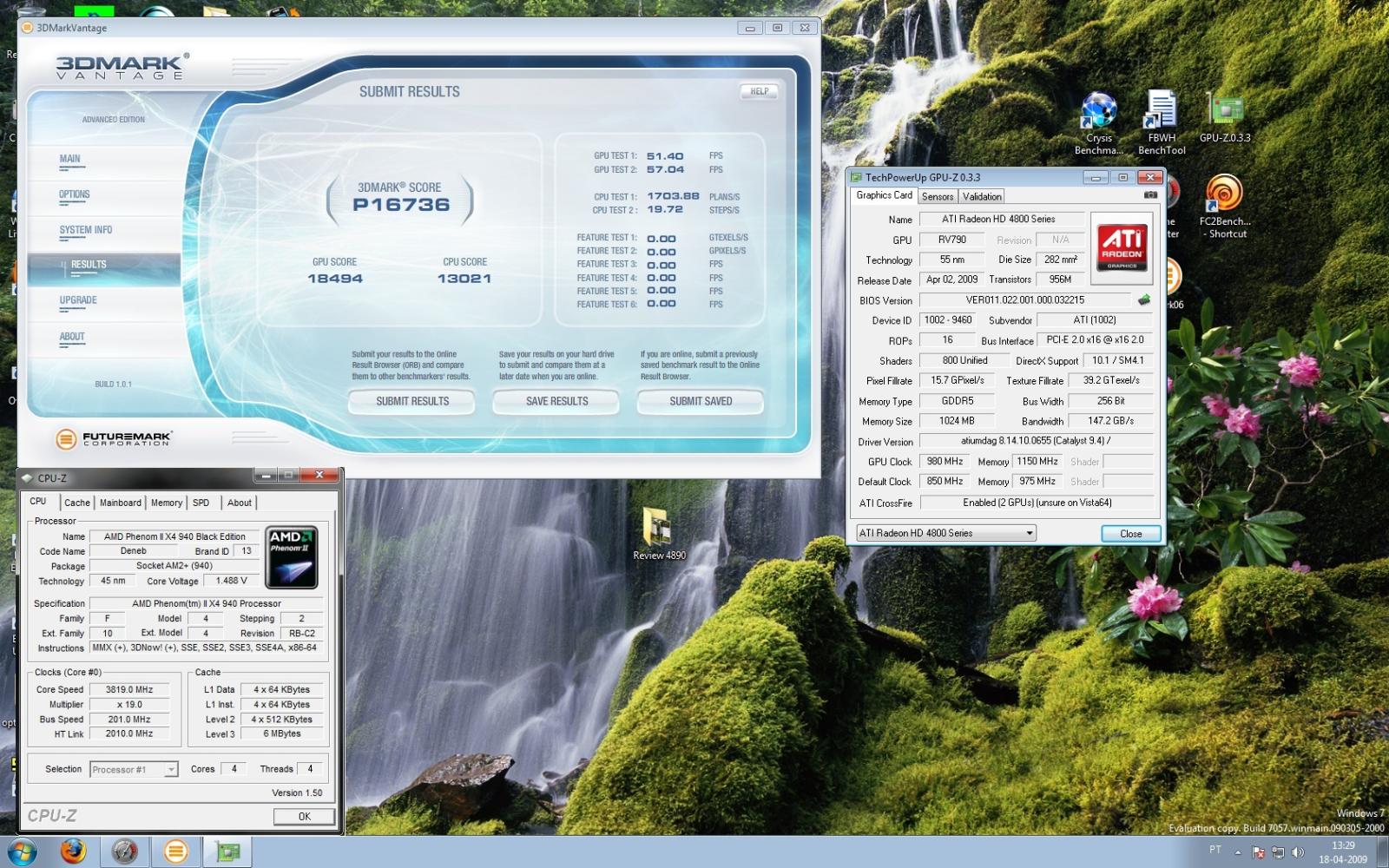Click the network tray icon
This screenshot has width=1389, height=868.
click(1278, 852)
